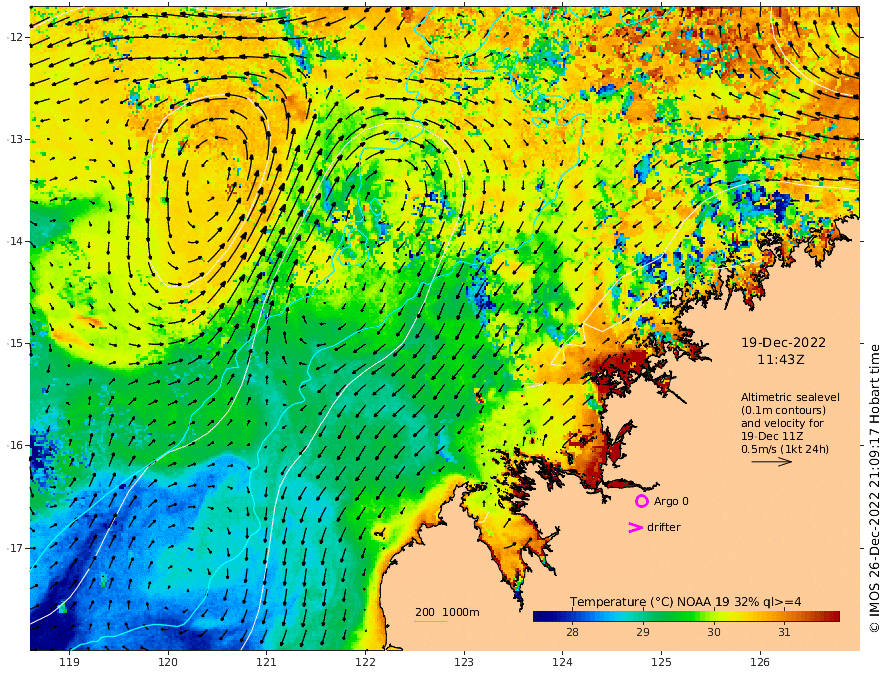Click the latitude -16 axis label
The width and height of the screenshot is (880, 680).
click(x=15, y=445)
